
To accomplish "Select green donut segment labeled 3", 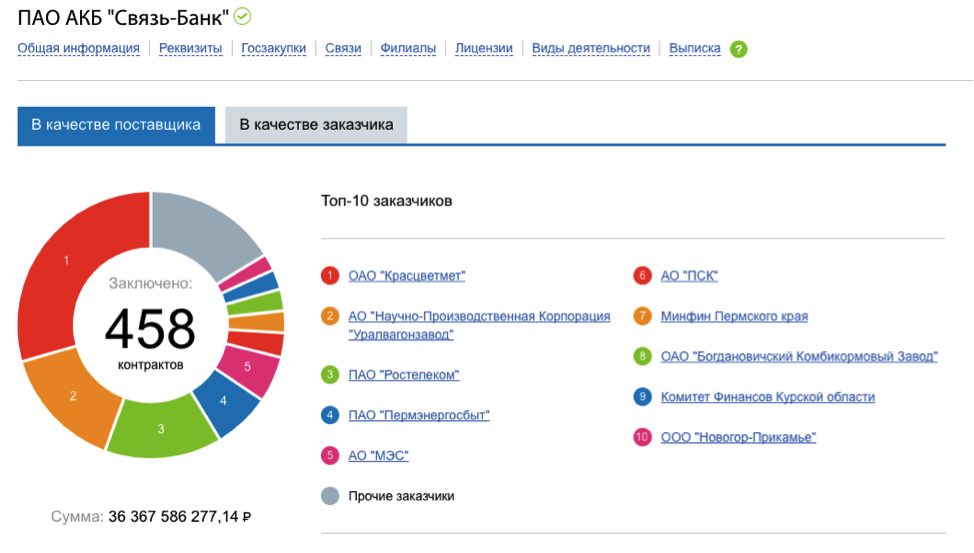I will tap(161, 429).
